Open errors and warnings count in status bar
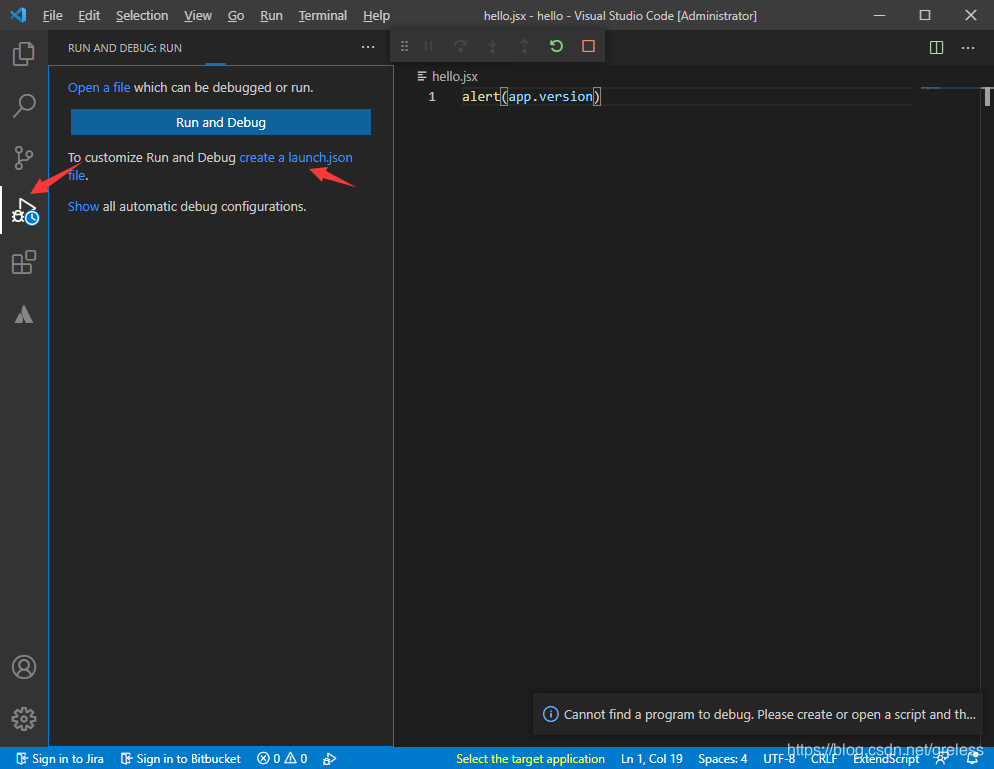The height and width of the screenshot is (769, 994). point(282,759)
